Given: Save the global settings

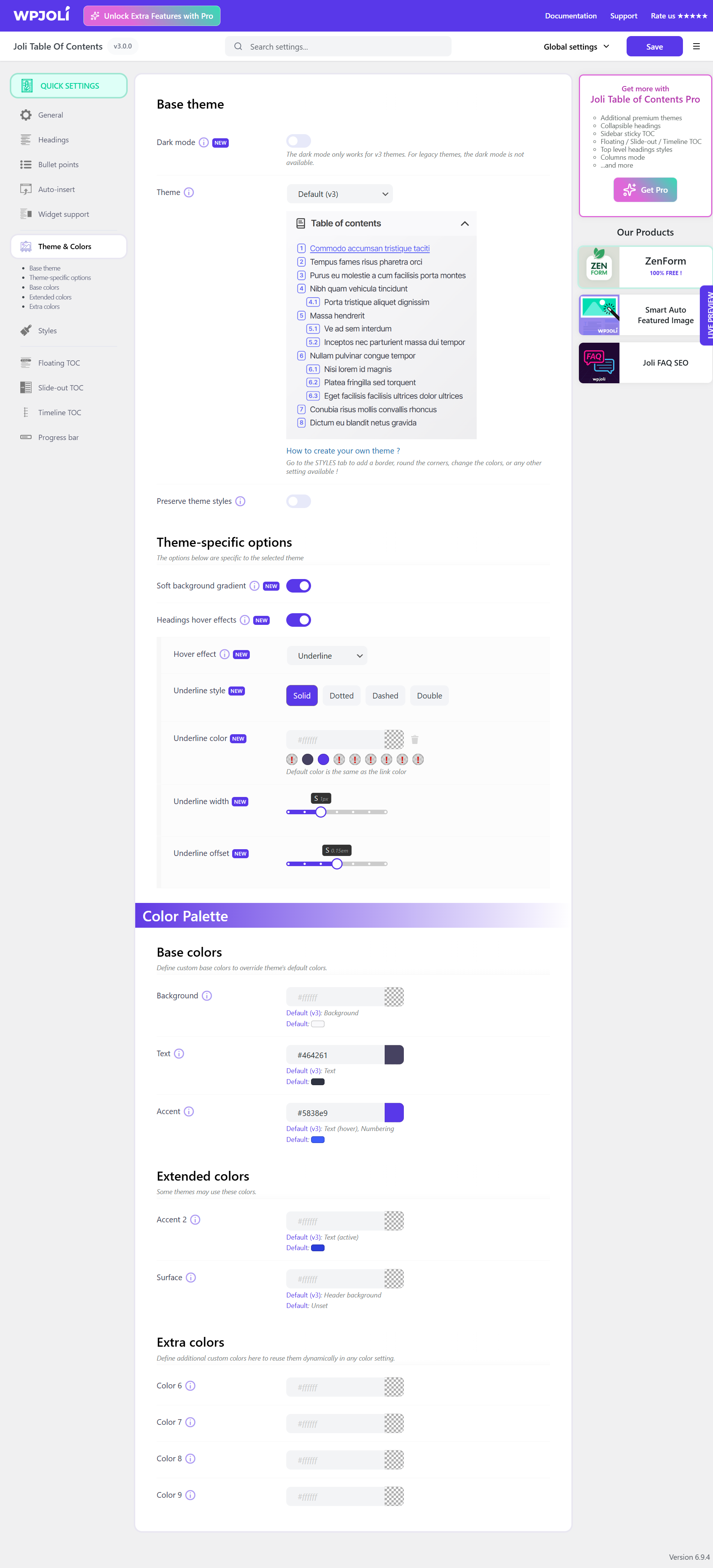Looking at the screenshot, I should [x=654, y=46].
